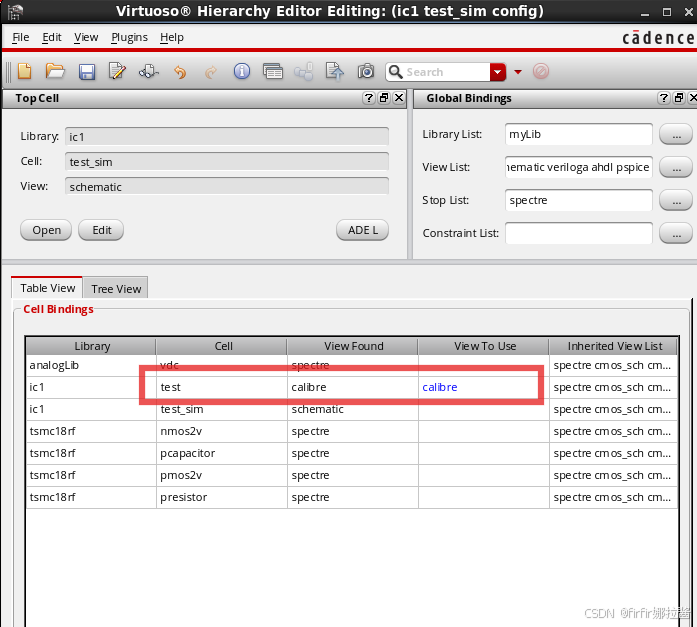Click the camera snapshot icon

[365, 71]
